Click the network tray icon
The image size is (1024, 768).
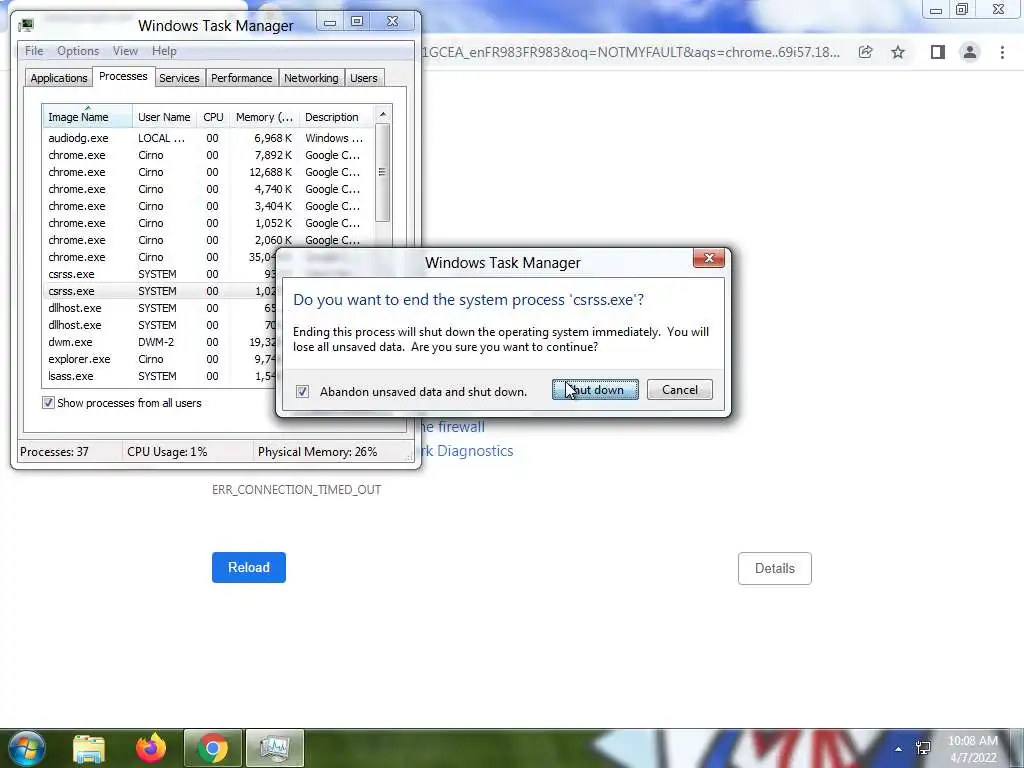(x=923, y=748)
